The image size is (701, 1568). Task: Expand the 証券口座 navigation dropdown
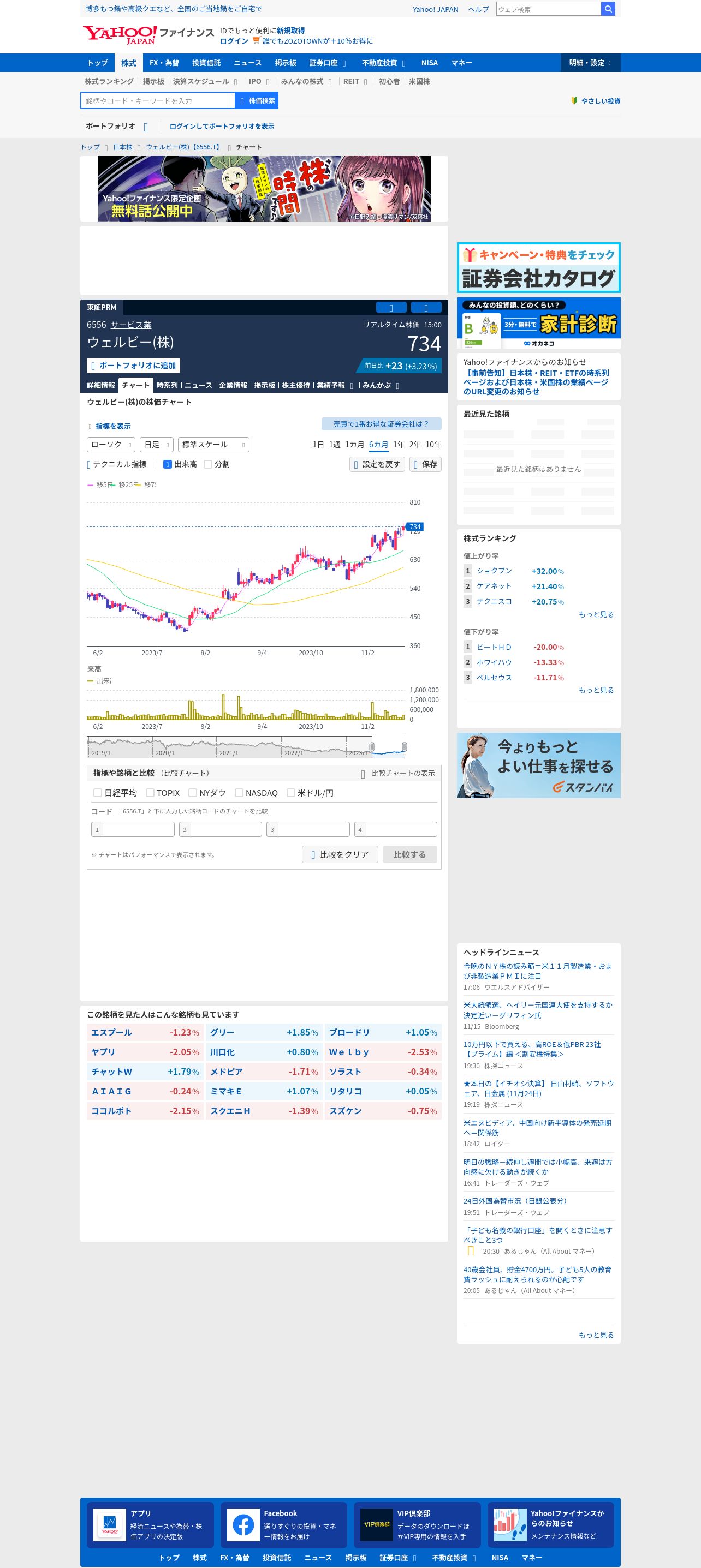coord(328,63)
